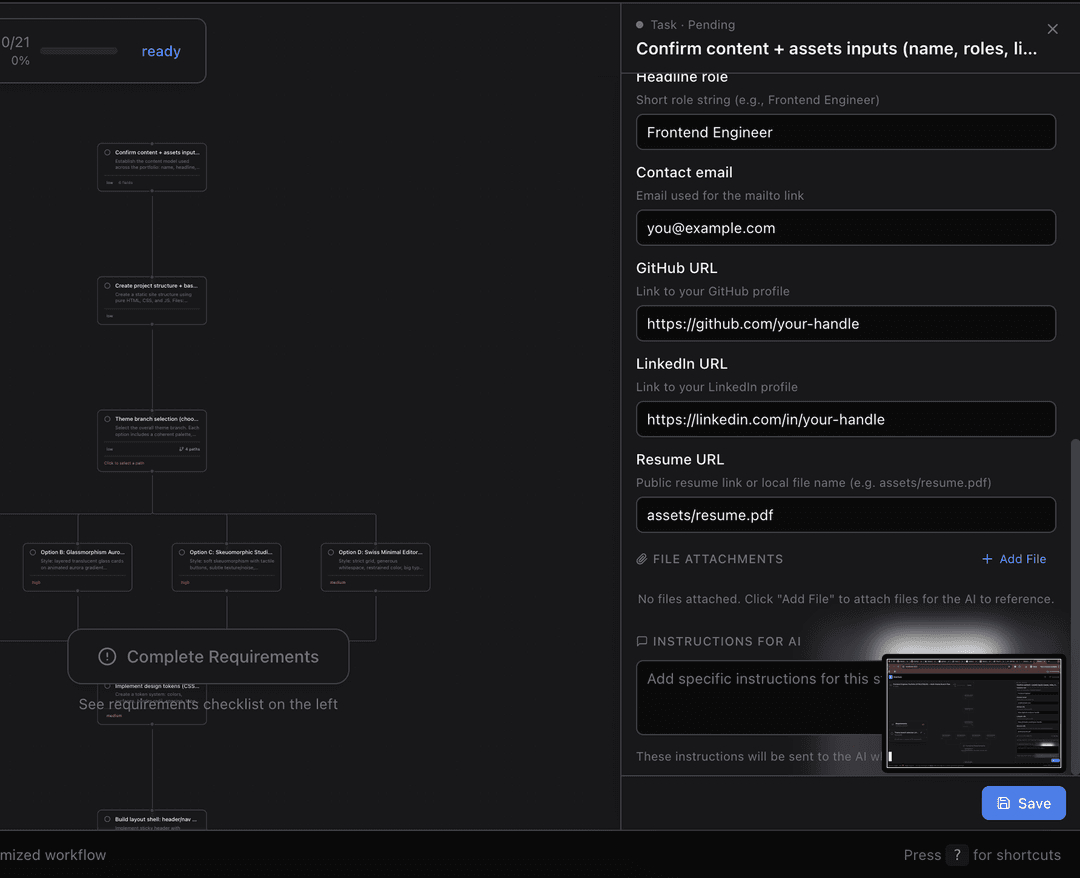Click the 'Link to your GitHub profile' hint
1080x878 pixels.
712,291
